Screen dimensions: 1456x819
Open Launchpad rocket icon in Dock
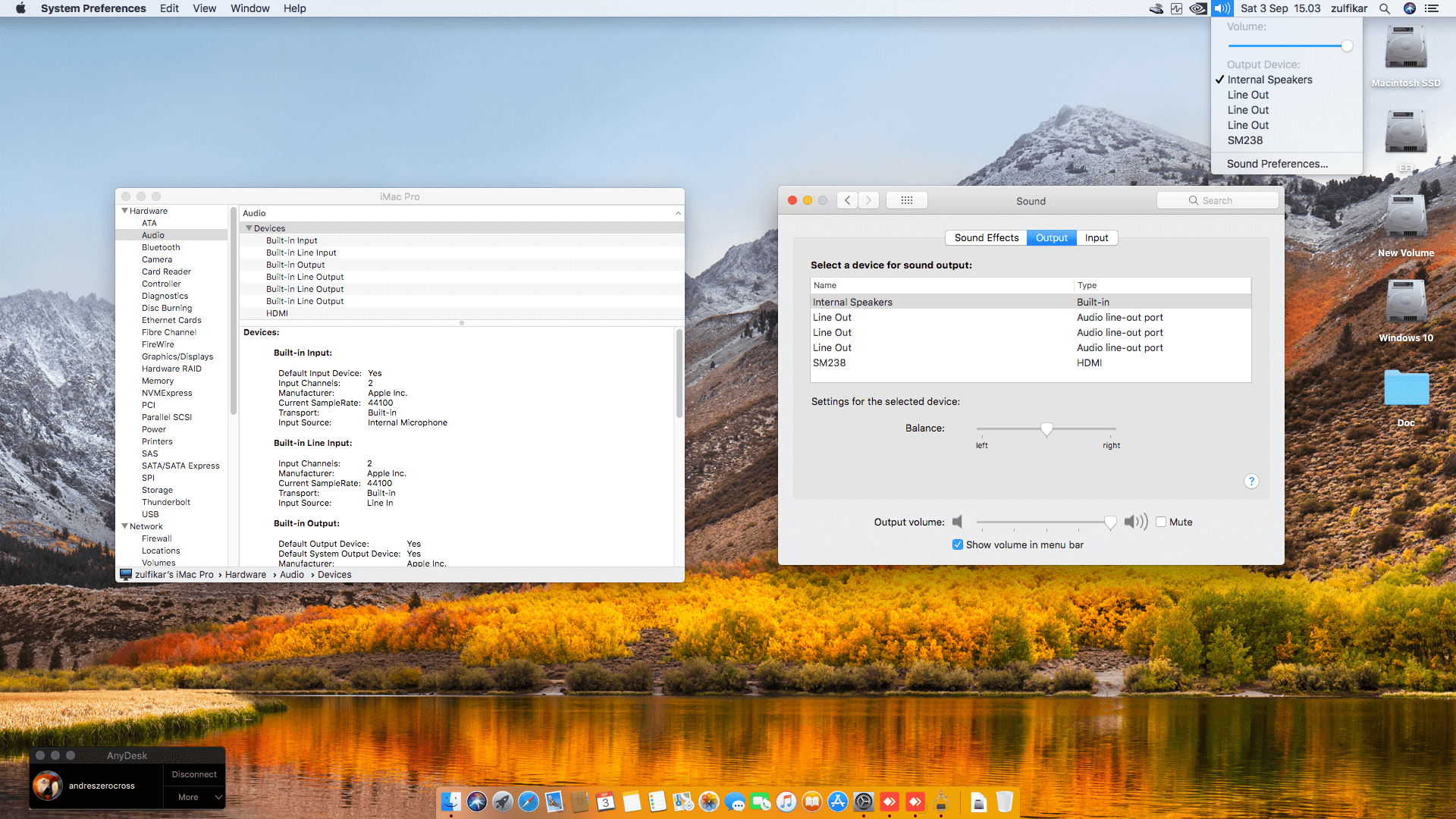(x=503, y=802)
